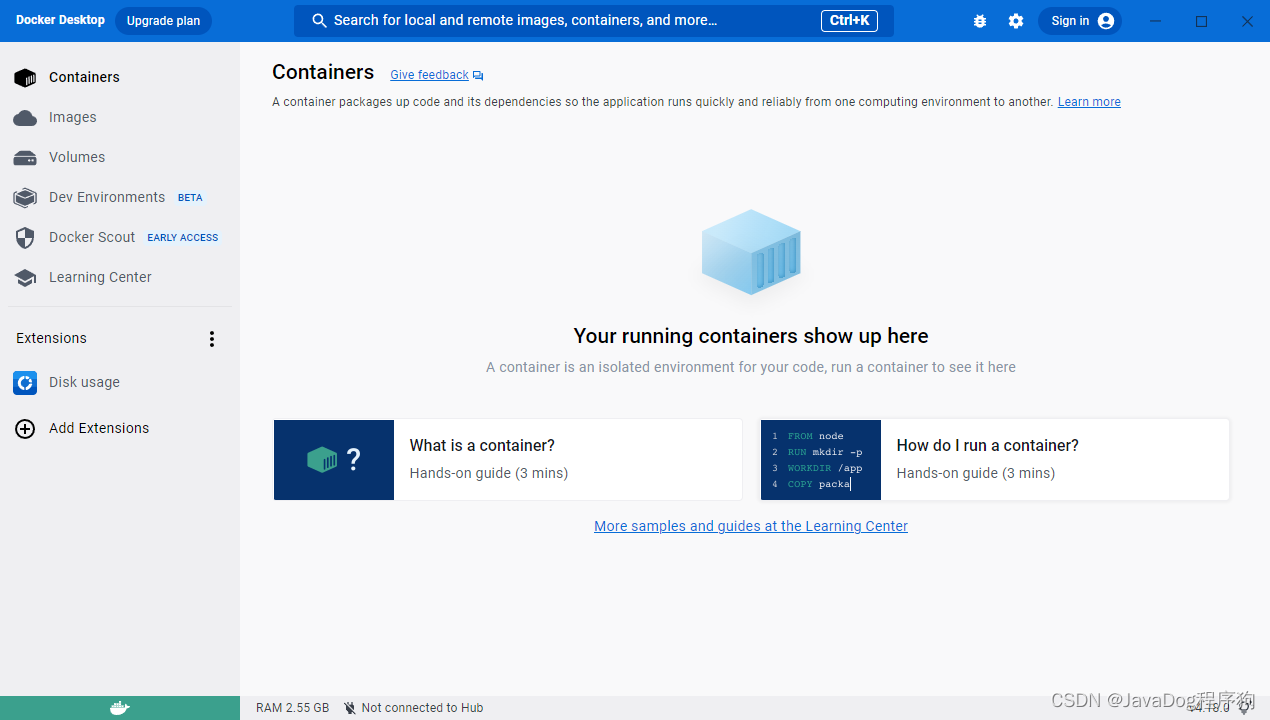The height and width of the screenshot is (720, 1270).
Task: Click Learn more about containers
Action: [1088, 101]
